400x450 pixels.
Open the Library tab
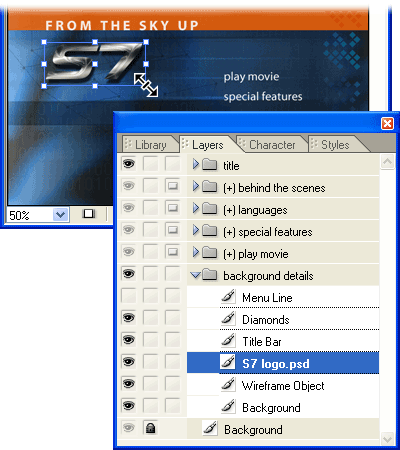tap(151, 145)
